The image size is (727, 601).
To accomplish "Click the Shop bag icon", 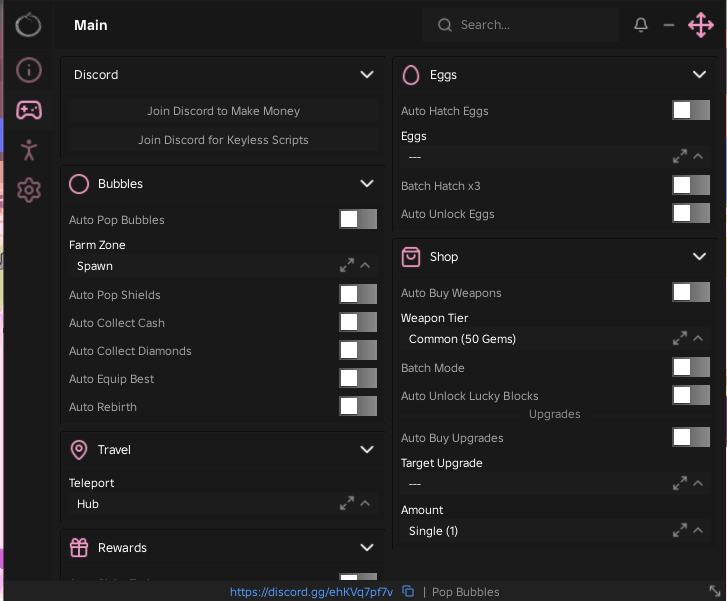I will pyautogui.click(x=411, y=257).
